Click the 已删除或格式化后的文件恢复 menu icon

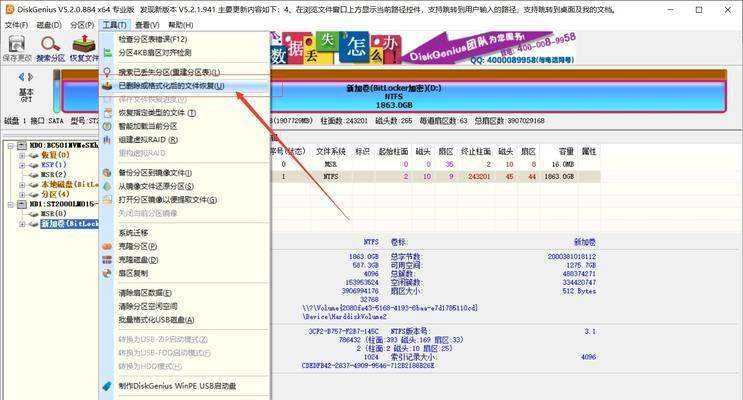coord(108,86)
